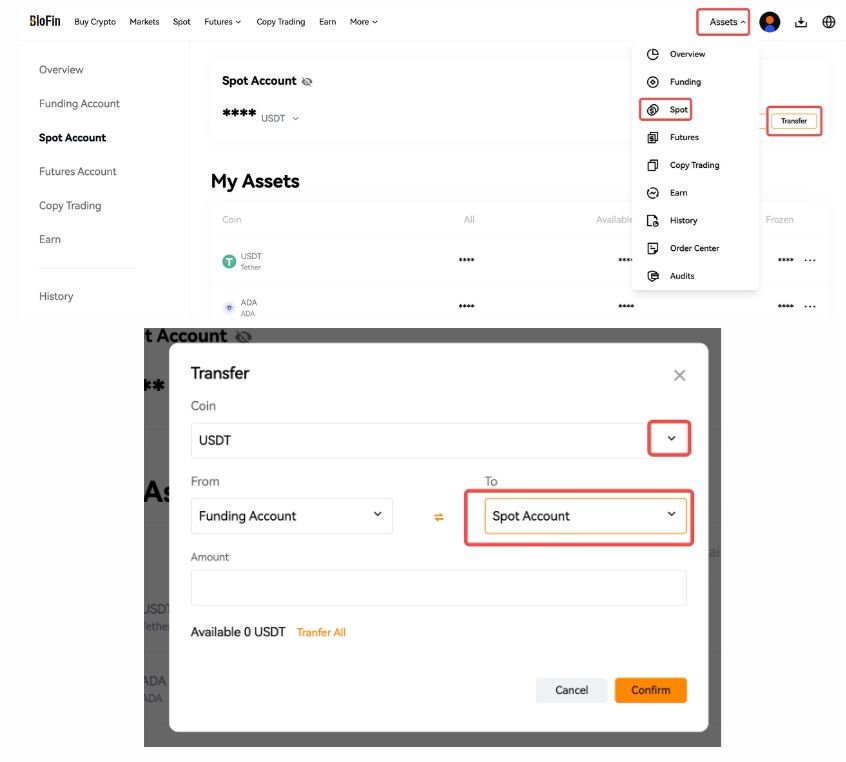Open Futures Account in left sidebar

78,172
